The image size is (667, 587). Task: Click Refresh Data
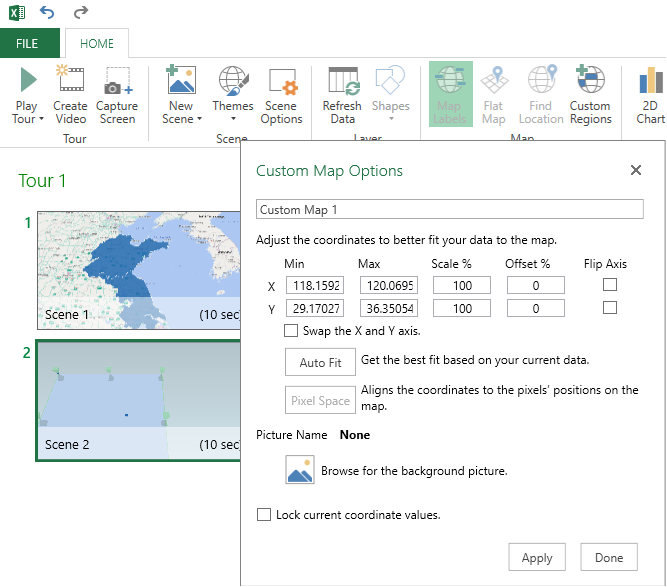point(342,95)
